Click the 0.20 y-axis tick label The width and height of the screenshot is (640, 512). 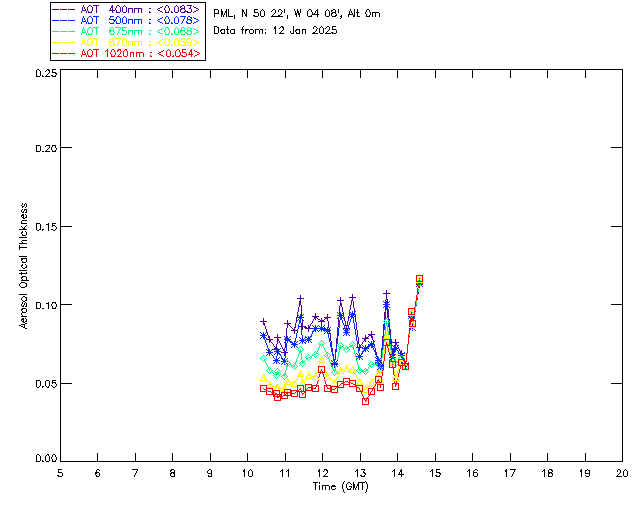click(x=46, y=149)
